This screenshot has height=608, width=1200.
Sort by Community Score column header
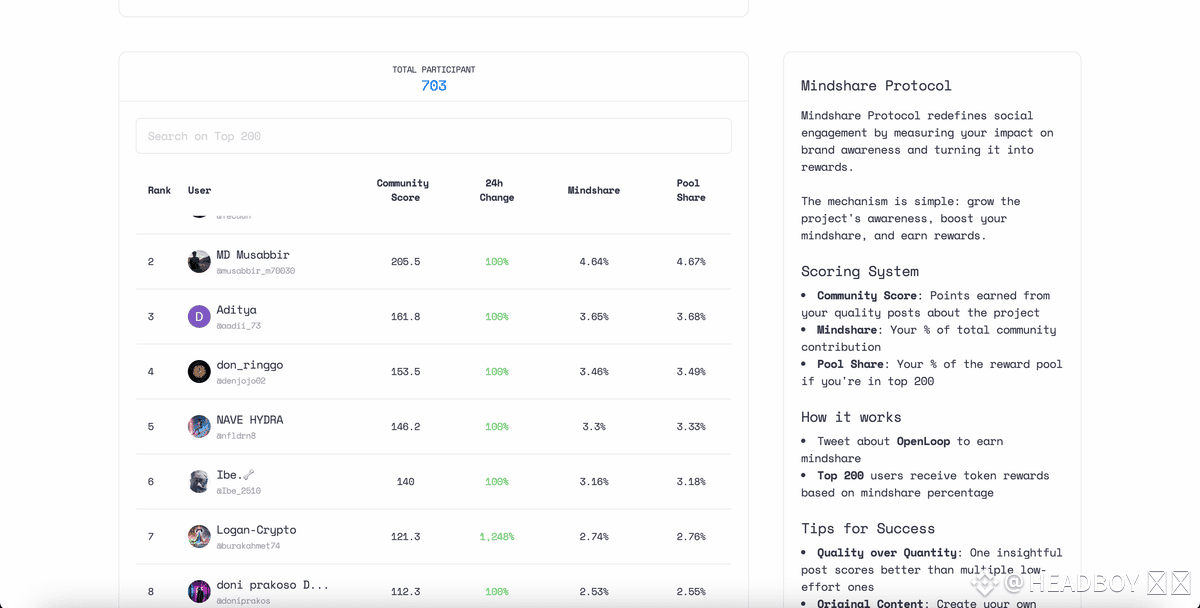[x=403, y=190]
